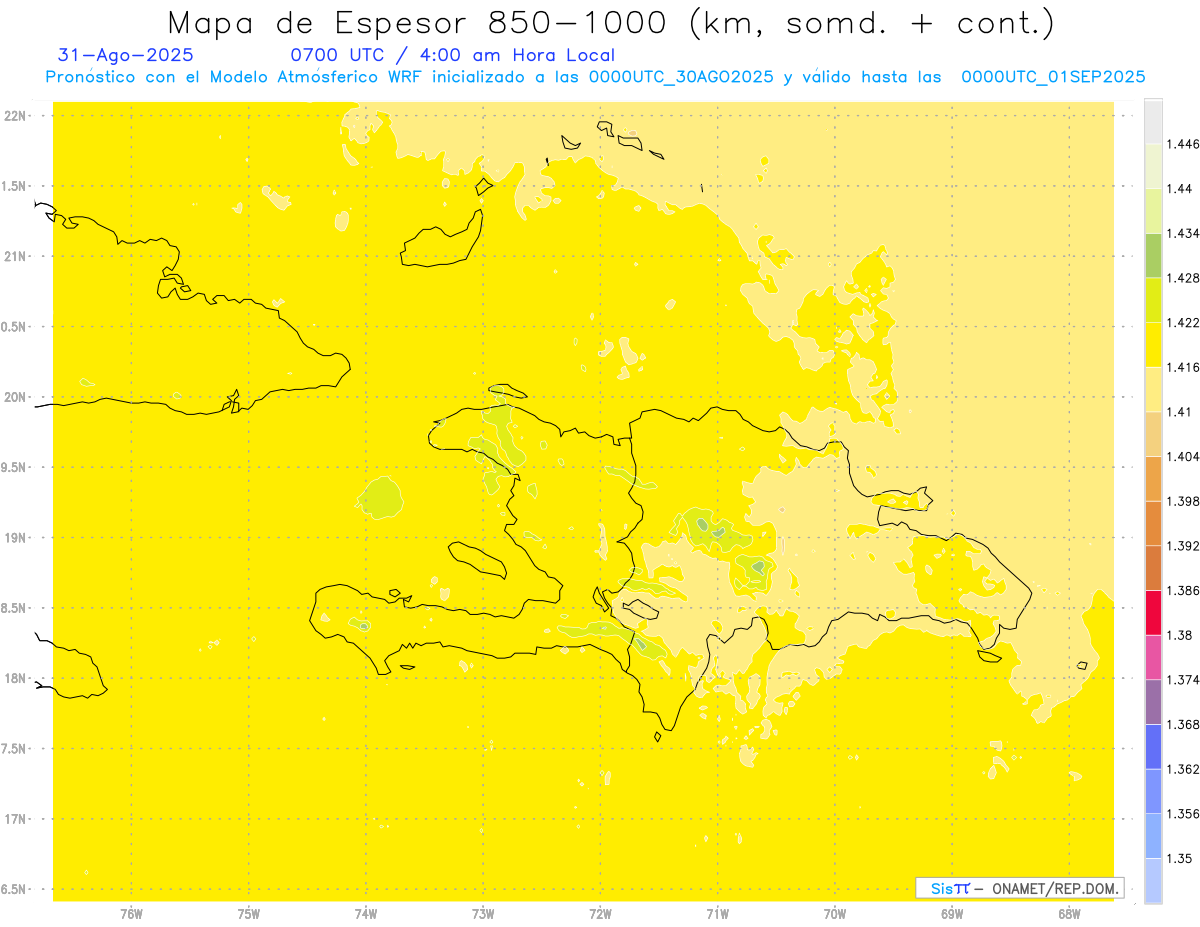Viewport: 1200px width, 927px height.
Task: Click the colorbar value '1.386'
Action: [x=1185, y=590]
